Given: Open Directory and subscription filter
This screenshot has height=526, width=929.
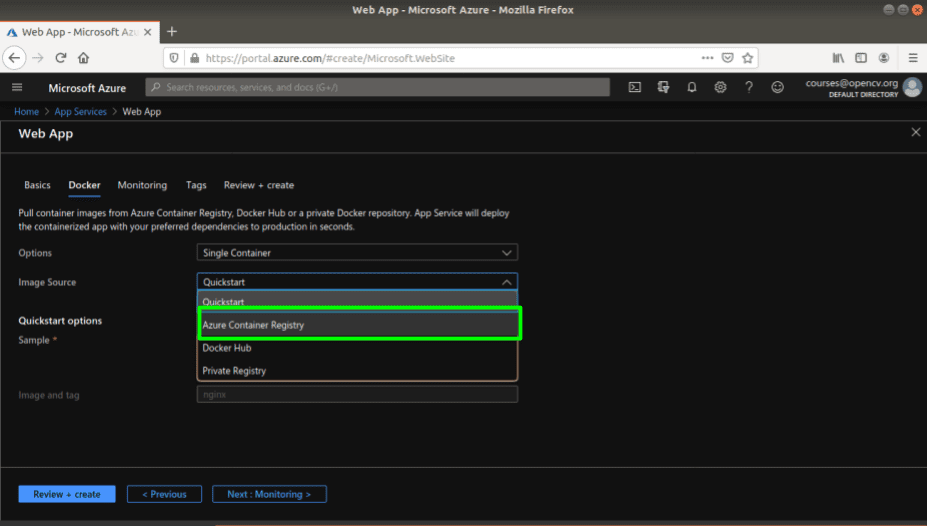Looking at the screenshot, I should tap(663, 88).
